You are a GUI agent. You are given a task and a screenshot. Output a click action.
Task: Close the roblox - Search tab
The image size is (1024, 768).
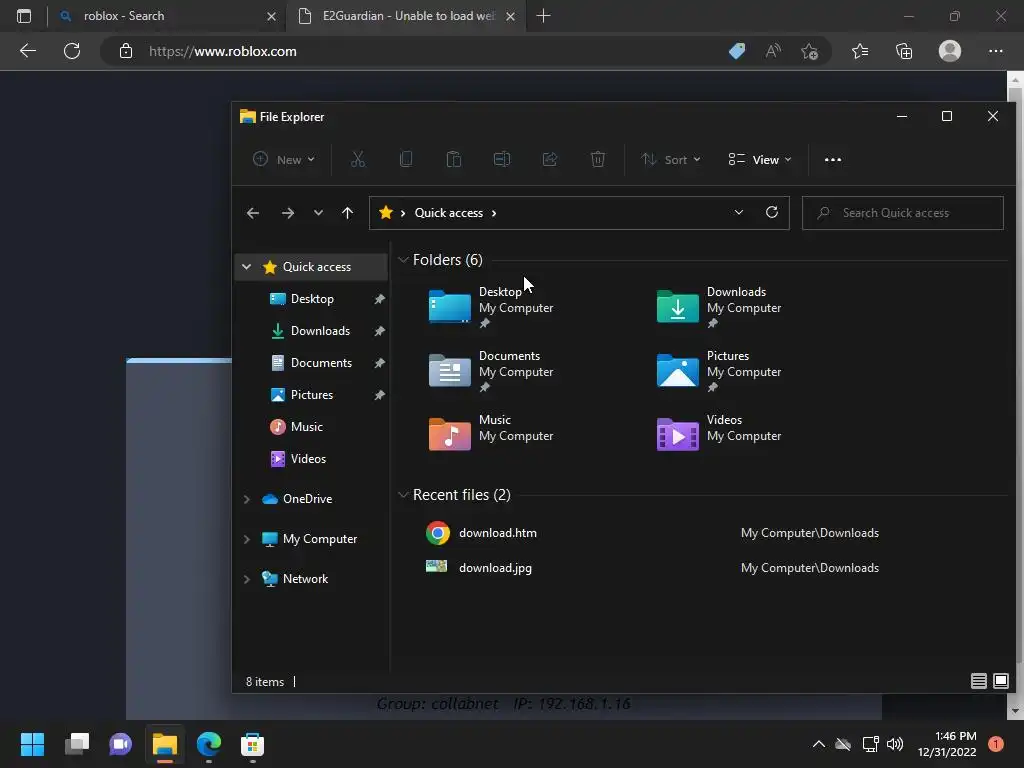[271, 16]
